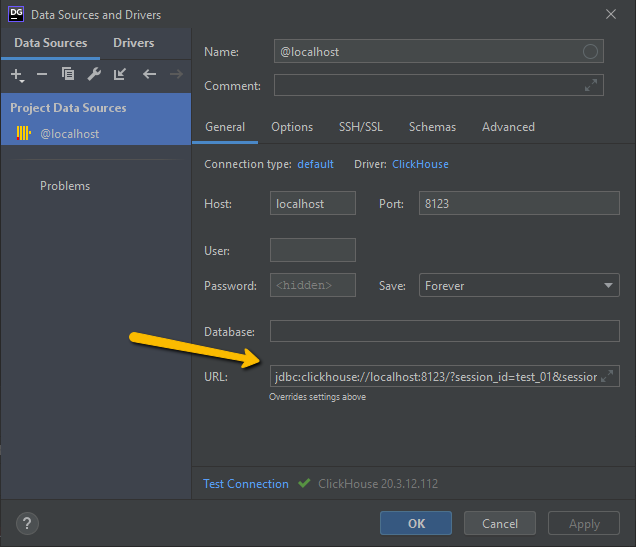636x547 pixels.
Task: Expand the URL field with the expand icon
Action: point(606,377)
